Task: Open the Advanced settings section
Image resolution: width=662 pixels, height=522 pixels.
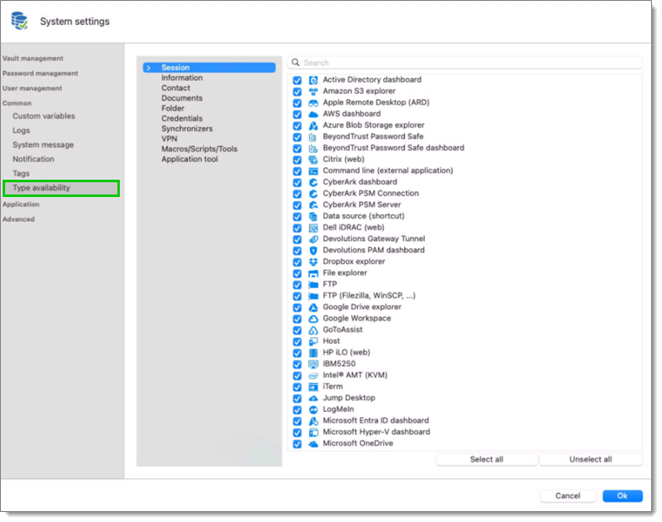Action: coord(19,219)
